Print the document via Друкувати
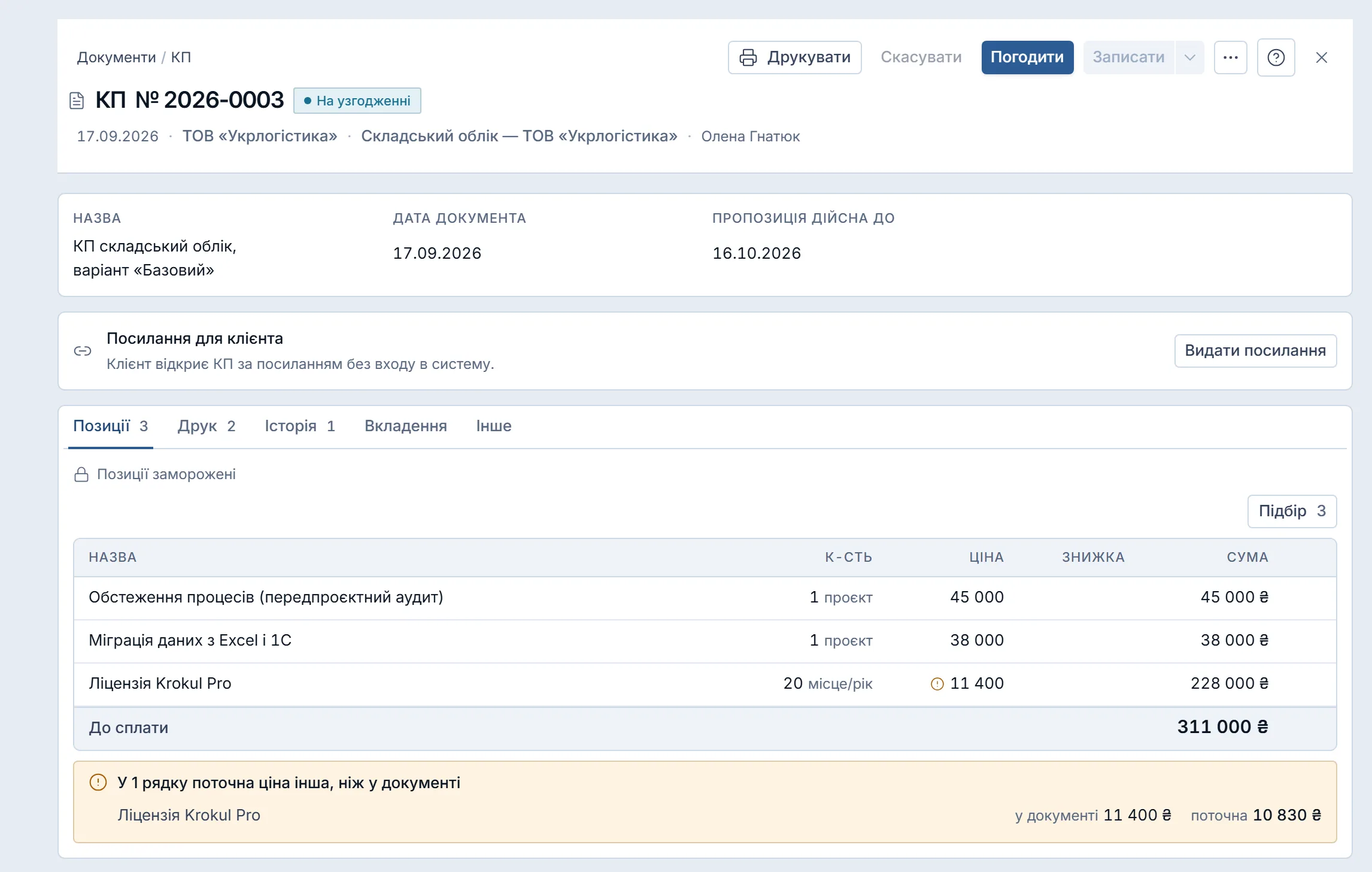Screen dimensions: 1372x872 pyautogui.click(x=794, y=57)
